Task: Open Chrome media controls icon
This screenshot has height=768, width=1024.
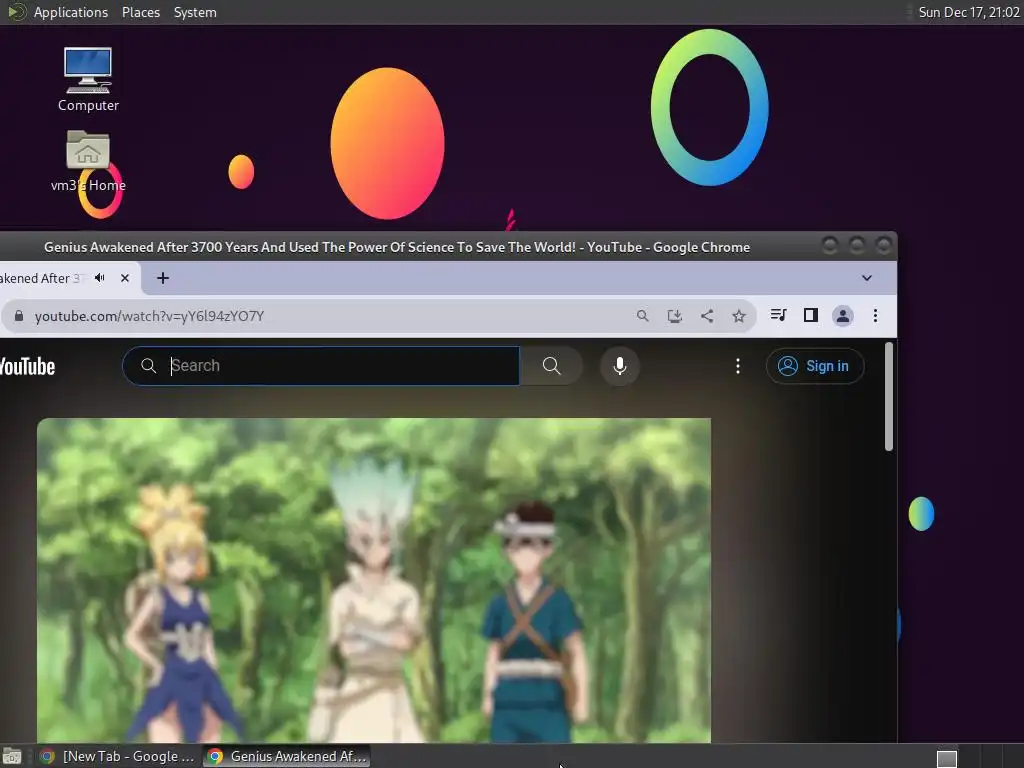Action: click(778, 315)
